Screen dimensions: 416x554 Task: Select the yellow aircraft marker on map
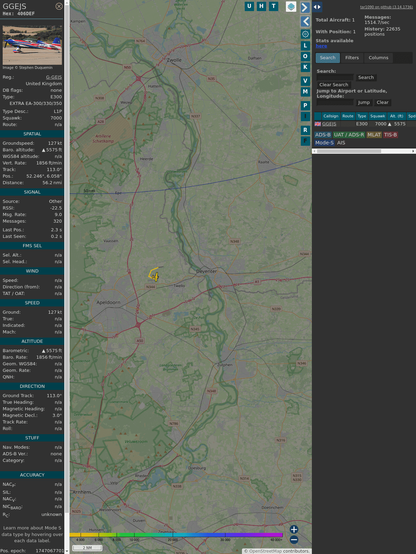pos(156,277)
